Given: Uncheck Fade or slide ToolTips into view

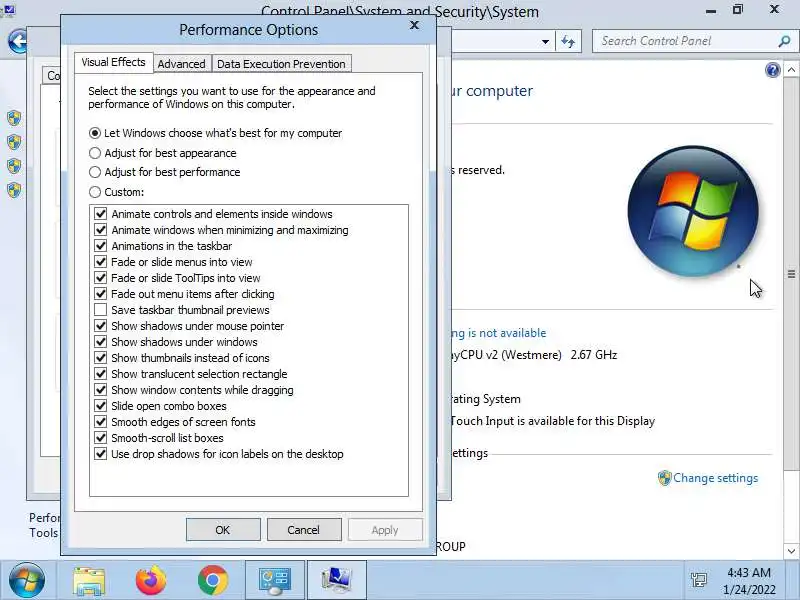Looking at the screenshot, I should point(101,278).
